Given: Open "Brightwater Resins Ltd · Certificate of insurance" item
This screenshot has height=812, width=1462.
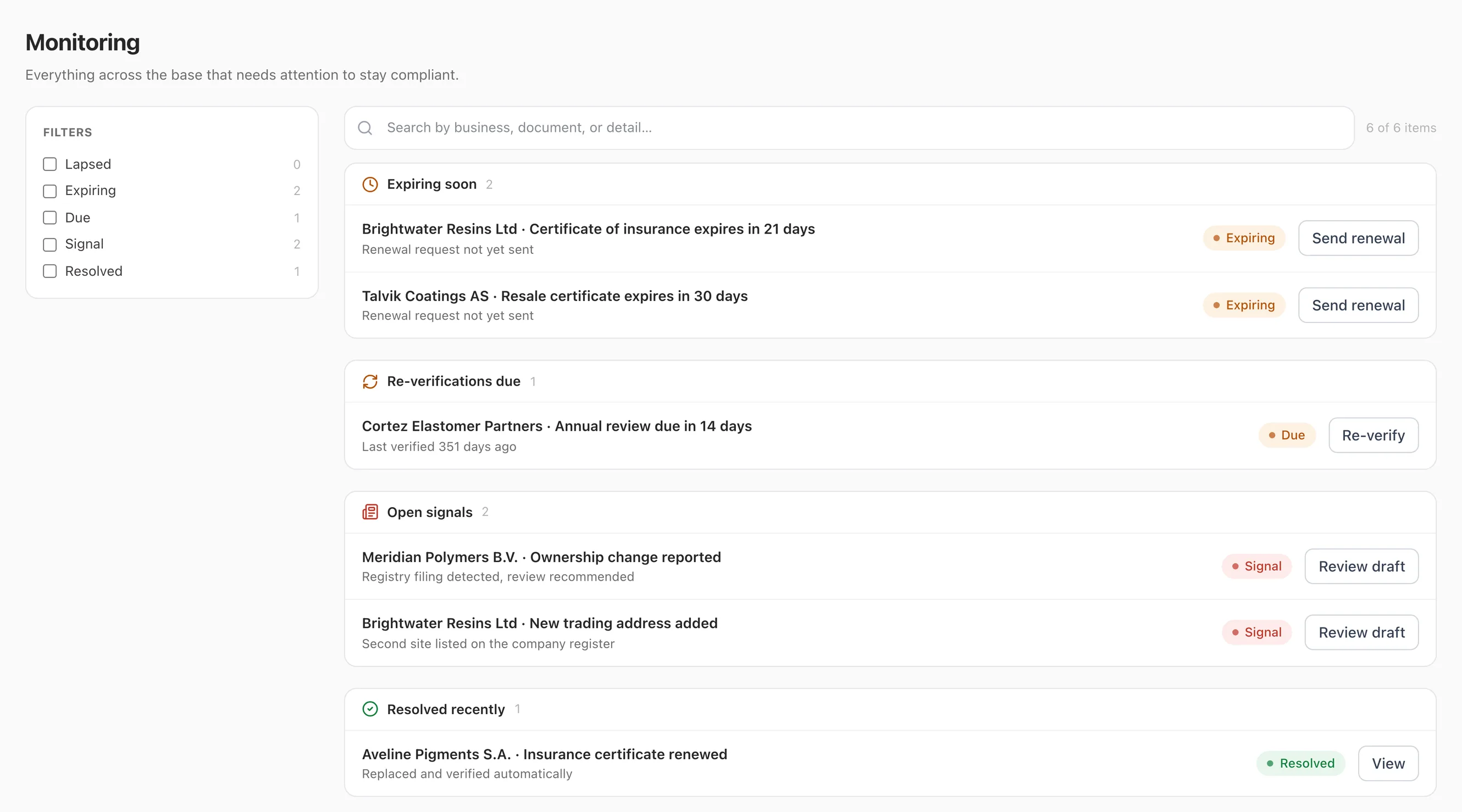Looking at the screenshot, I should (588, 229).
